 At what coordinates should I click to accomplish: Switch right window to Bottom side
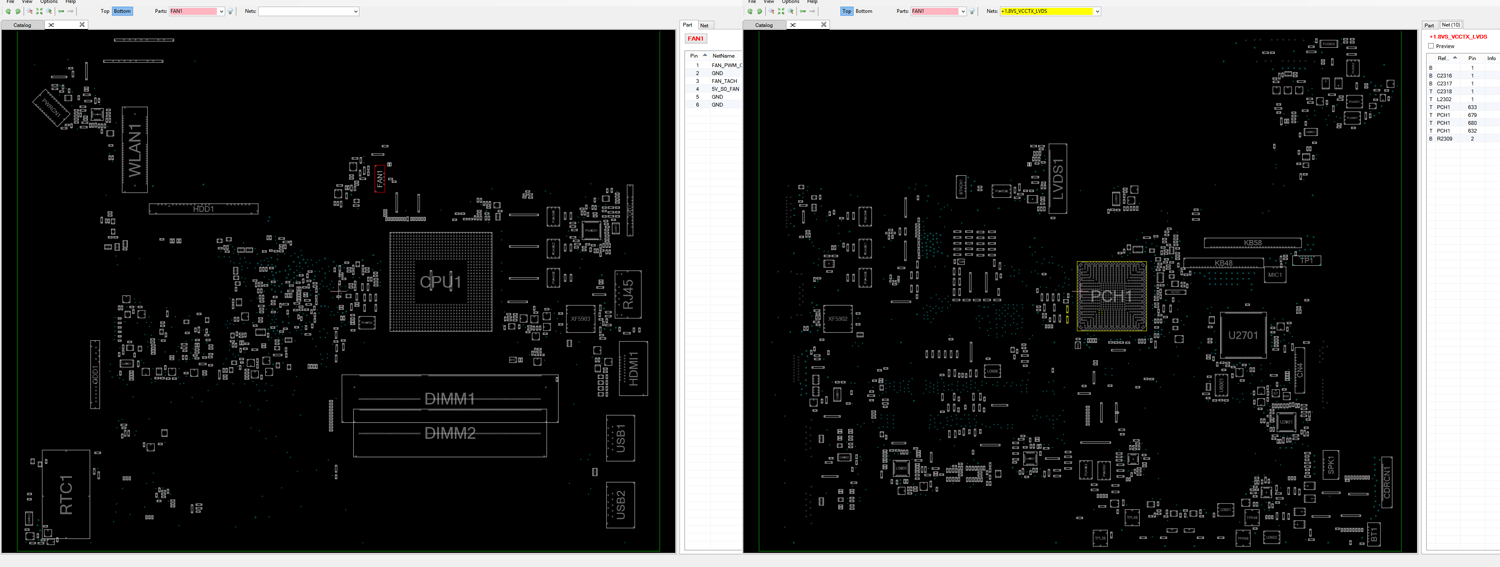864,11
